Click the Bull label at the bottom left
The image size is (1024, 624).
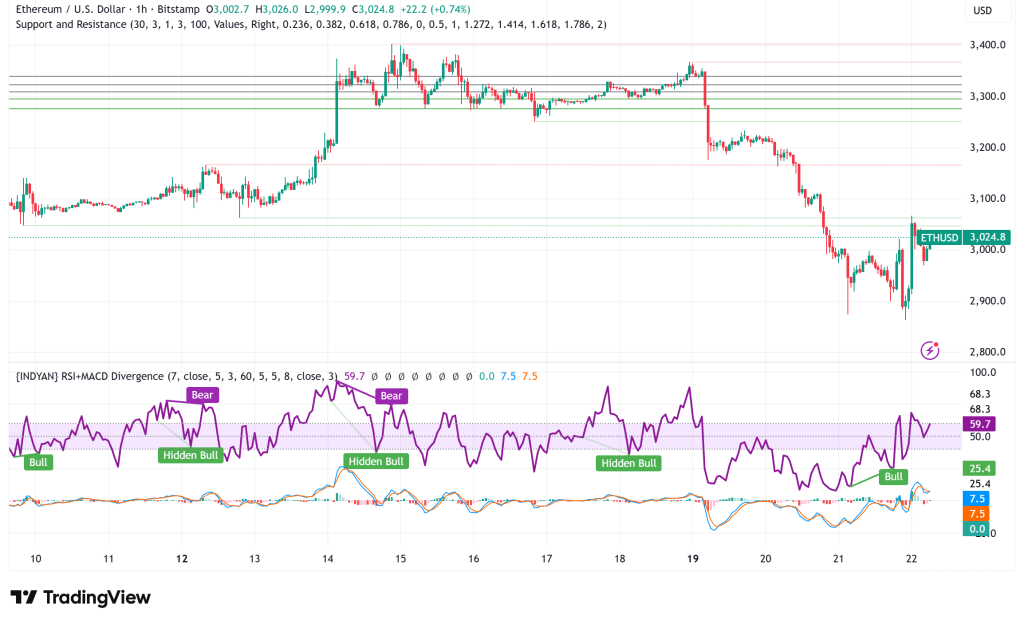click(x=38, y=462)
